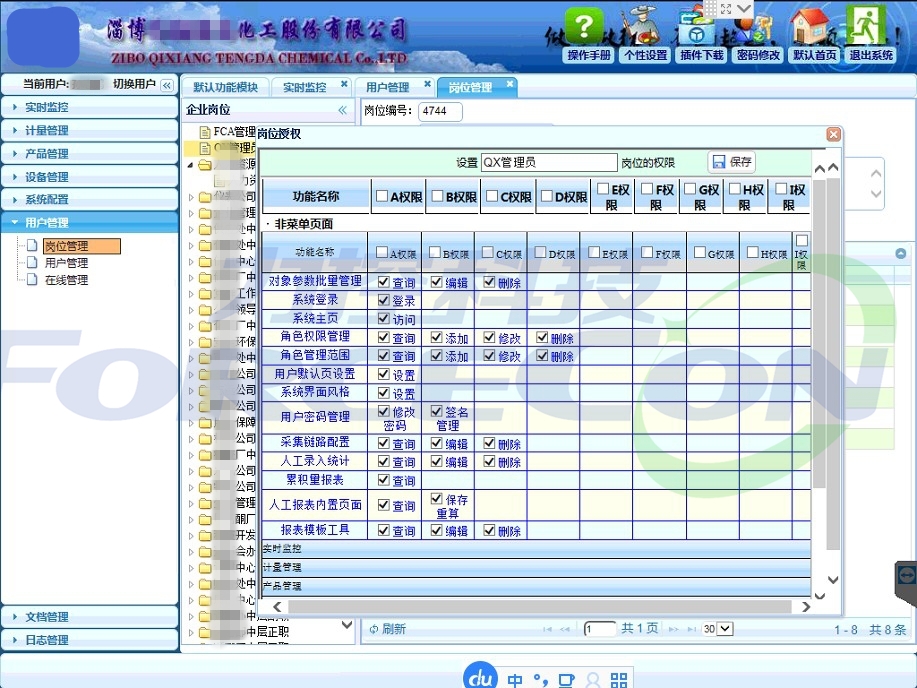Switch to the 默认功能模块 tab

(225, 87)
